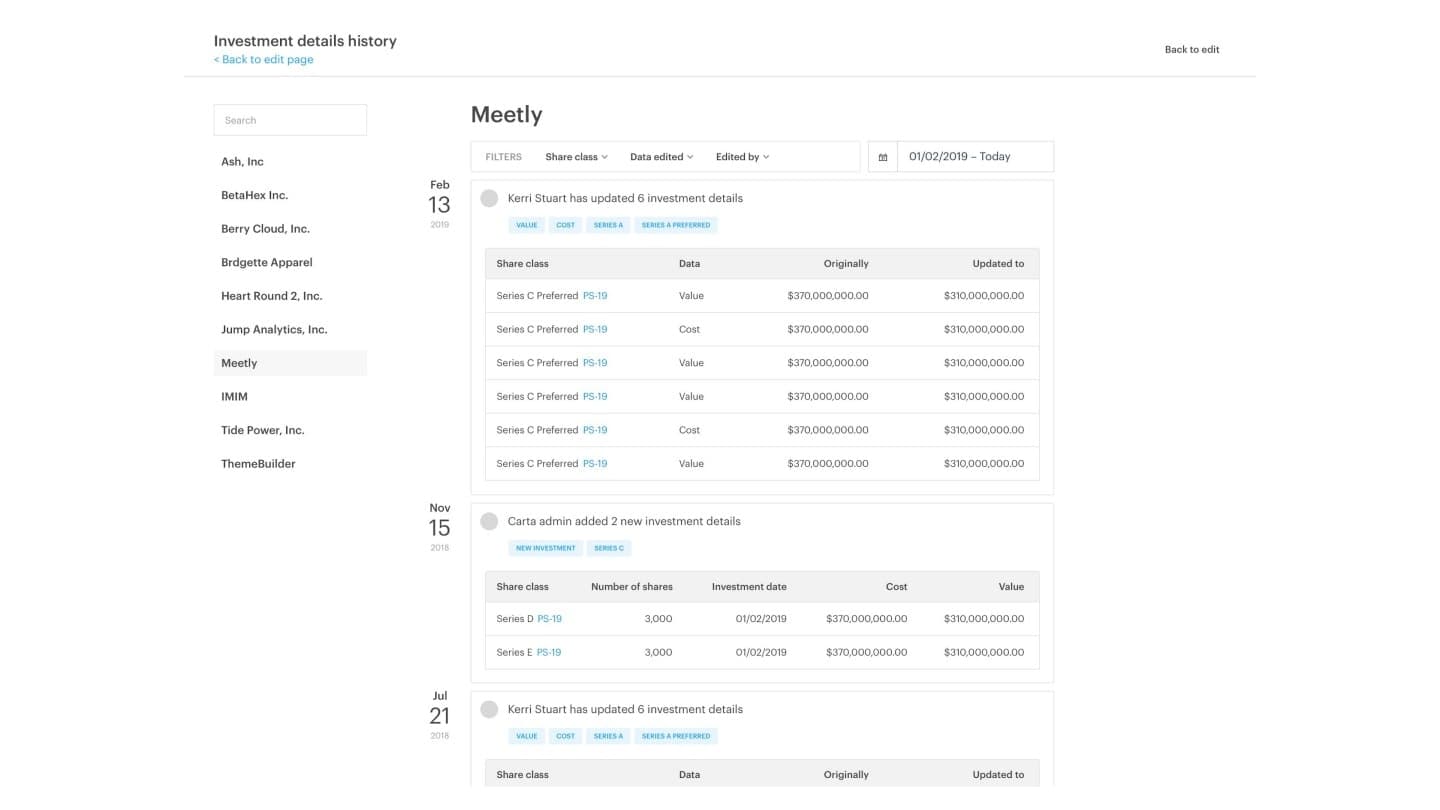Click the Jul 21 date marker

pos(440,715)
